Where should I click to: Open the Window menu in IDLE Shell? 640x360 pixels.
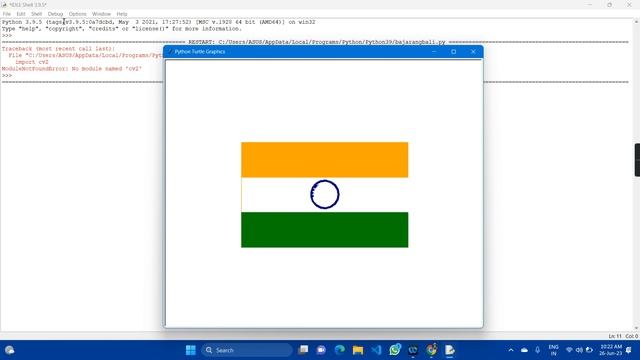click(x=101, y=14)
